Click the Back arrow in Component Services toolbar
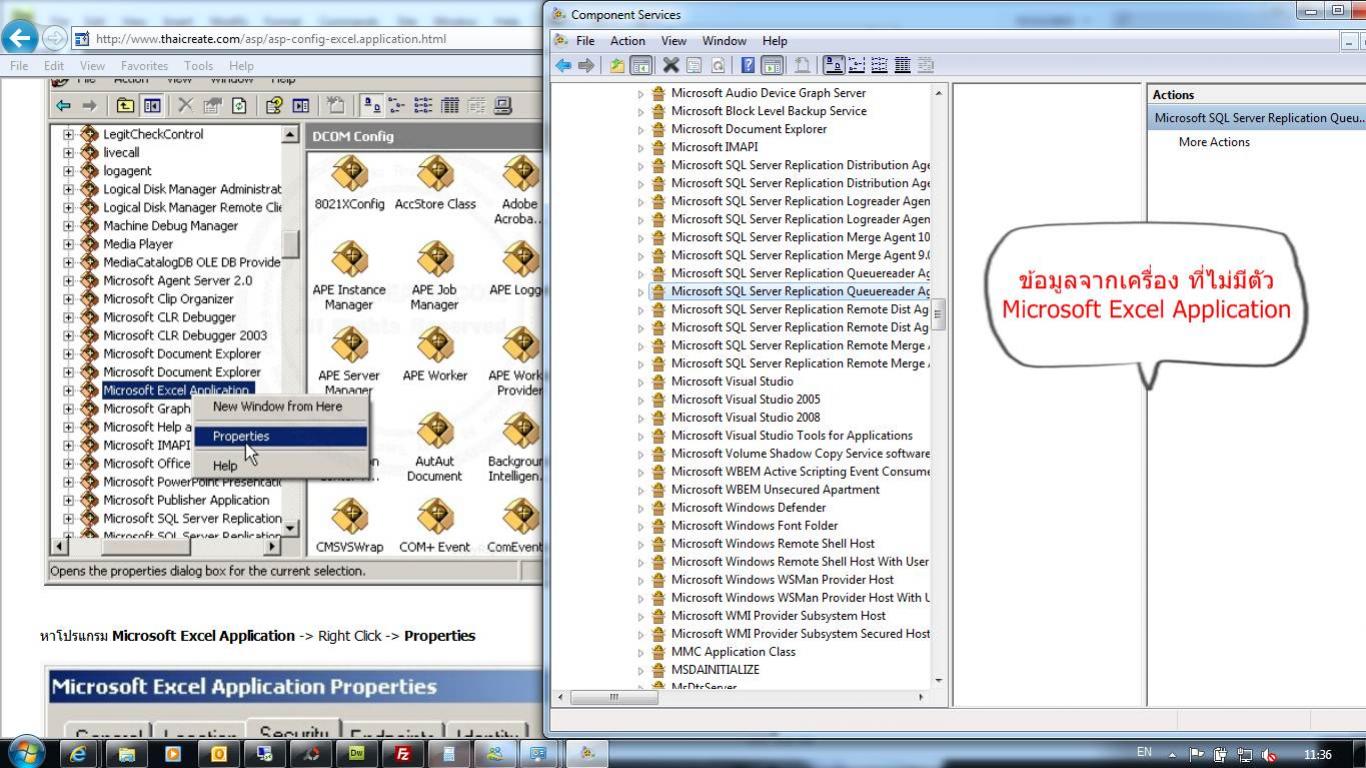 coord(563,65)
